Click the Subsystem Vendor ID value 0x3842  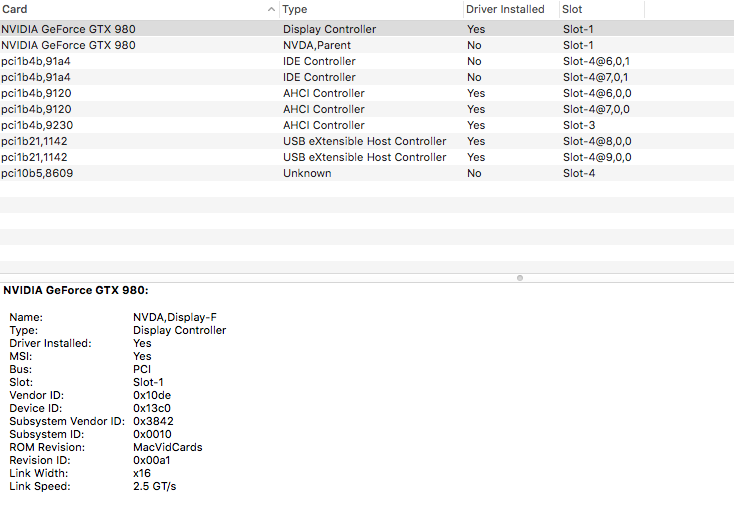pyautogui.click(x=154, y=421)
